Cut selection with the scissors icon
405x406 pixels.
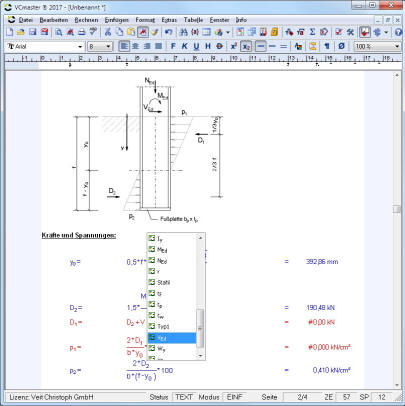click(x=108, y=32)
